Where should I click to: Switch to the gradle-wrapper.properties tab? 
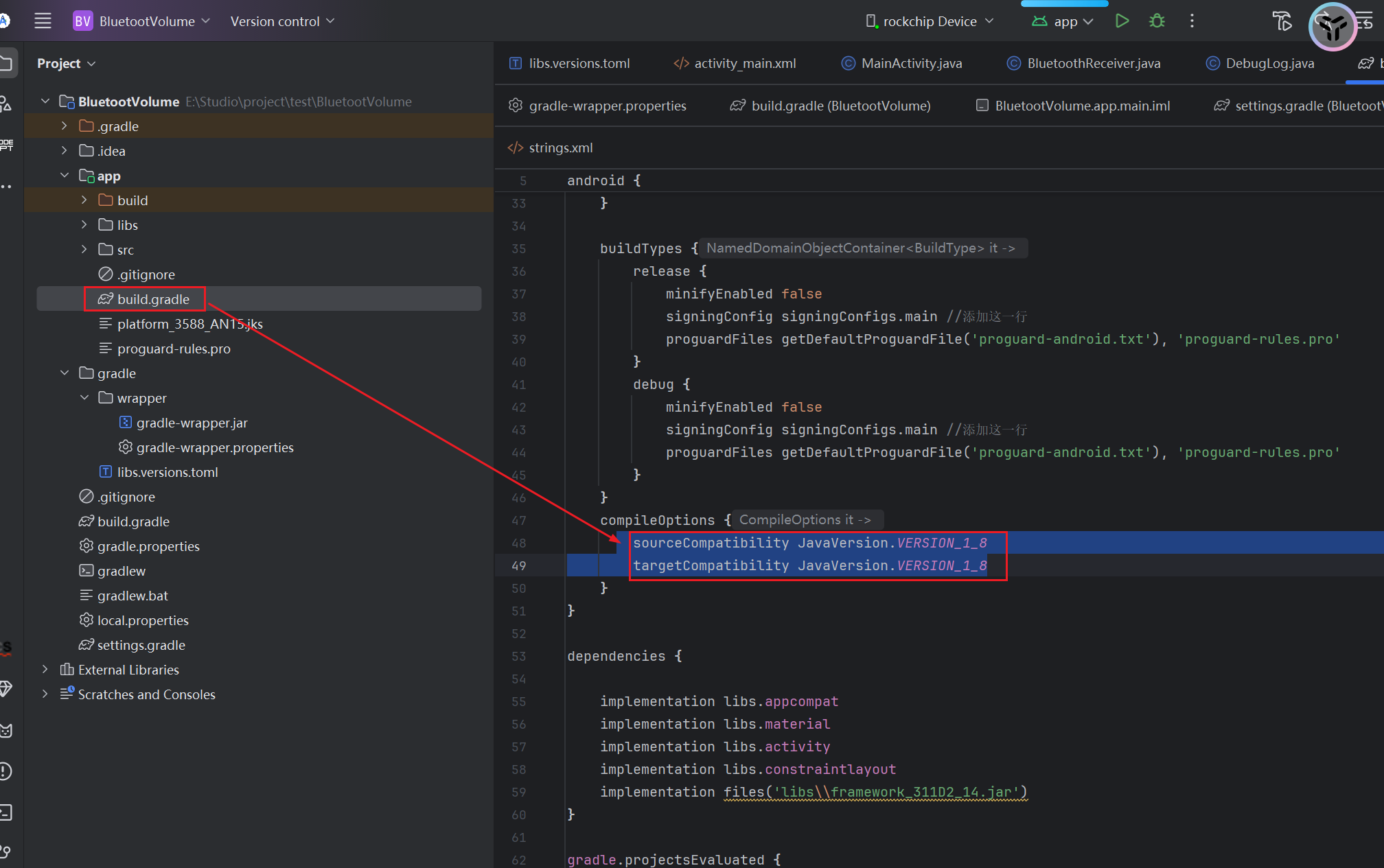click(x=597, y=106)
